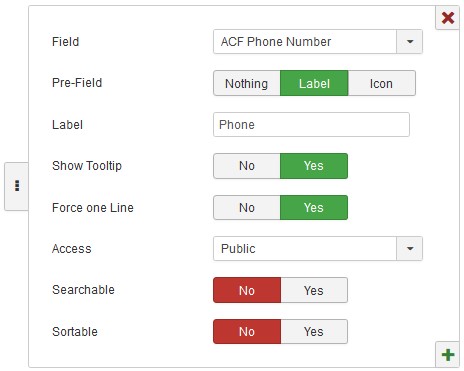Click the green plus add icon

(x=448, y=355)
